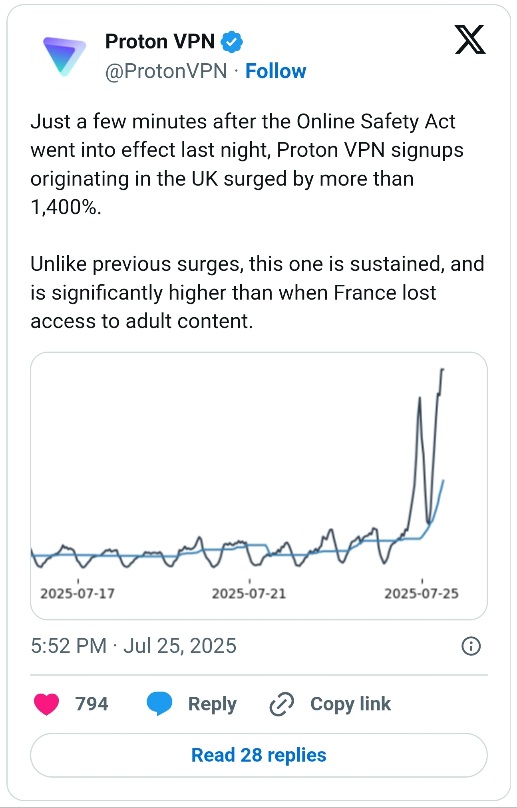Click the copy link chain icon

[282, 704]
